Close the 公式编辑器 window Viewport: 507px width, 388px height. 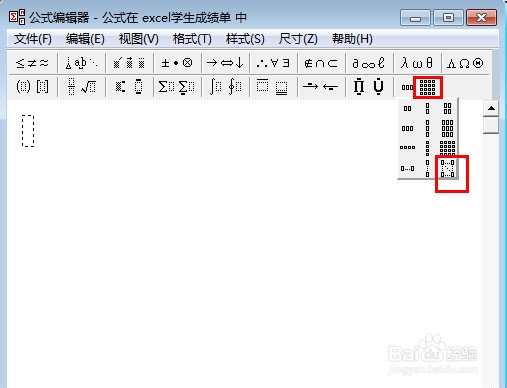click(x=481, y=18)
